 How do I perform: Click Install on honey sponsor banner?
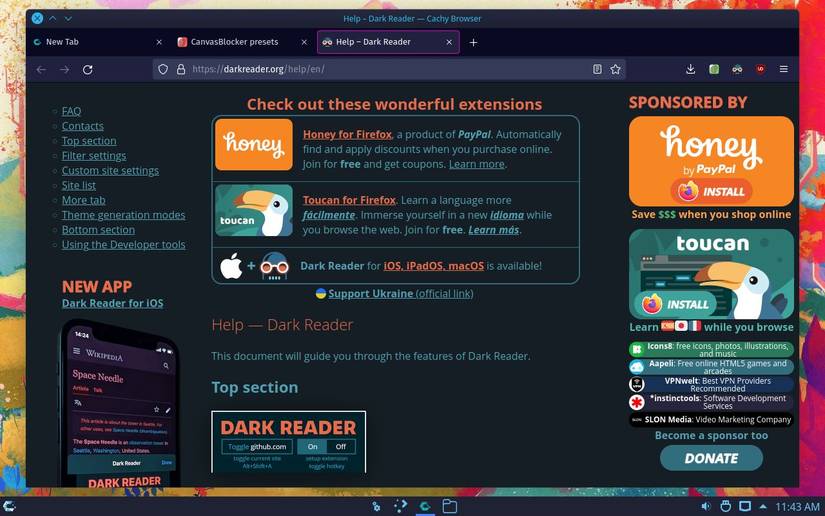point(711,191)
